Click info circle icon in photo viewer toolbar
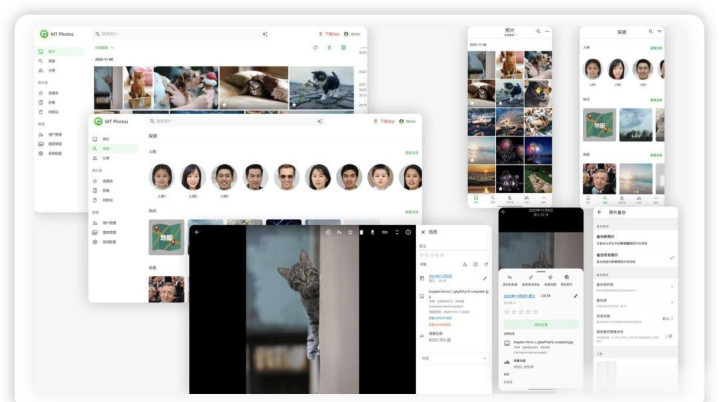The width and height of the screenshot is (719, 402). pyautogui.click(x=408, y=232)
